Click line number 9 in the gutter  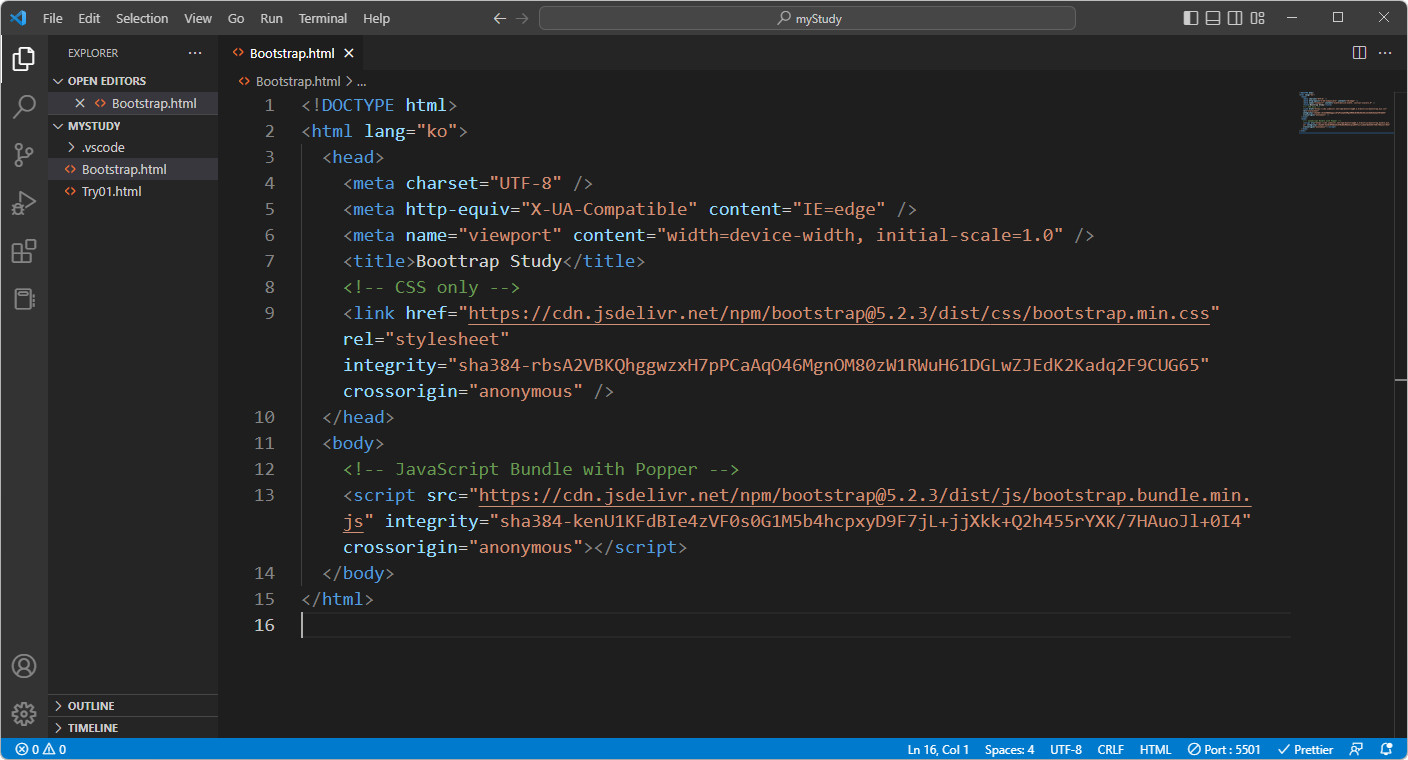coord(269,313)
